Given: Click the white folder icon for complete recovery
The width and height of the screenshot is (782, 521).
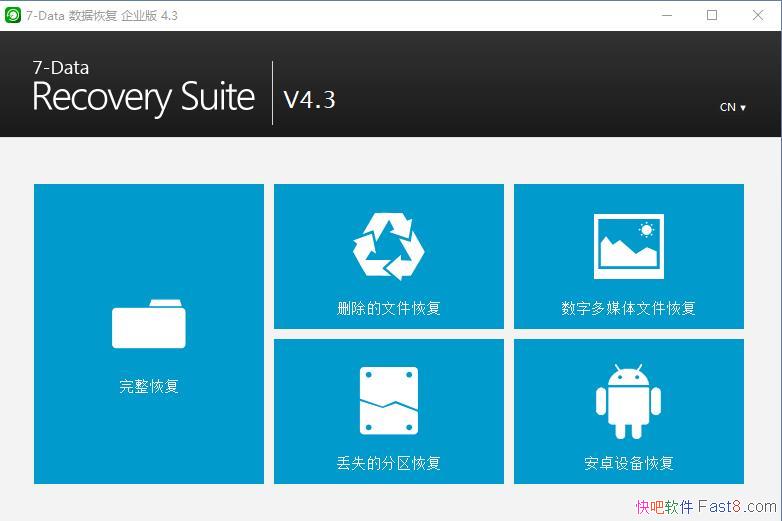Looking at the screenshot, I should coord(149,324).
